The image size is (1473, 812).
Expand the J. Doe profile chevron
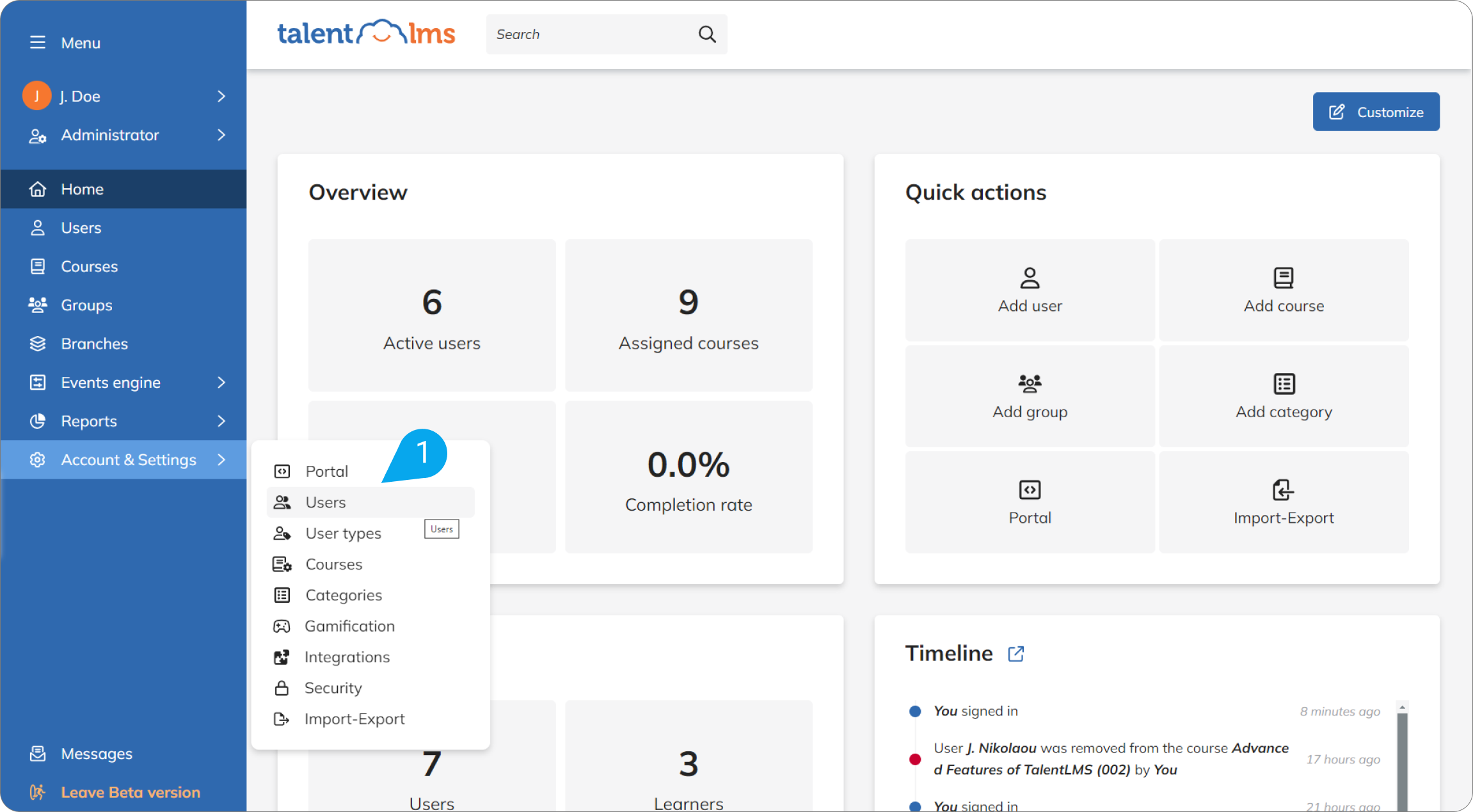click(x=221, y=97)
